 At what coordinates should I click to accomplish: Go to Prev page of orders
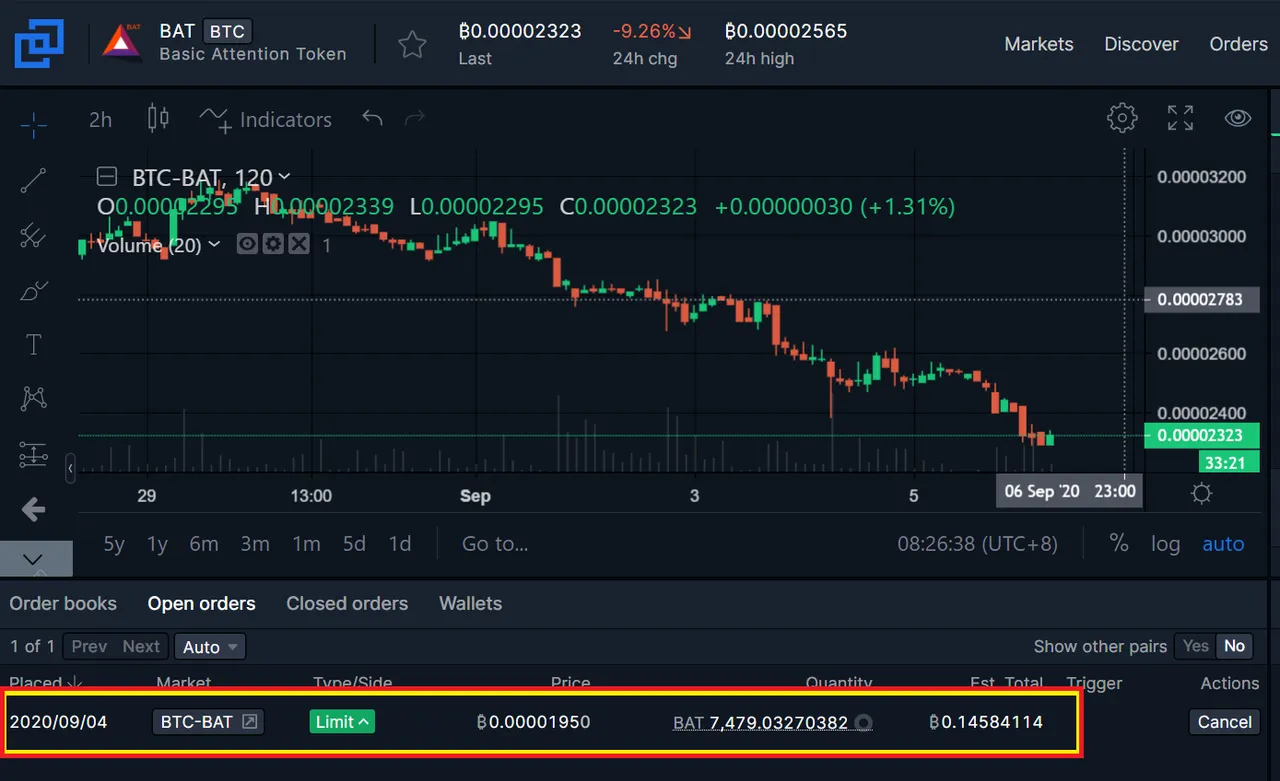tap(89, 647)
